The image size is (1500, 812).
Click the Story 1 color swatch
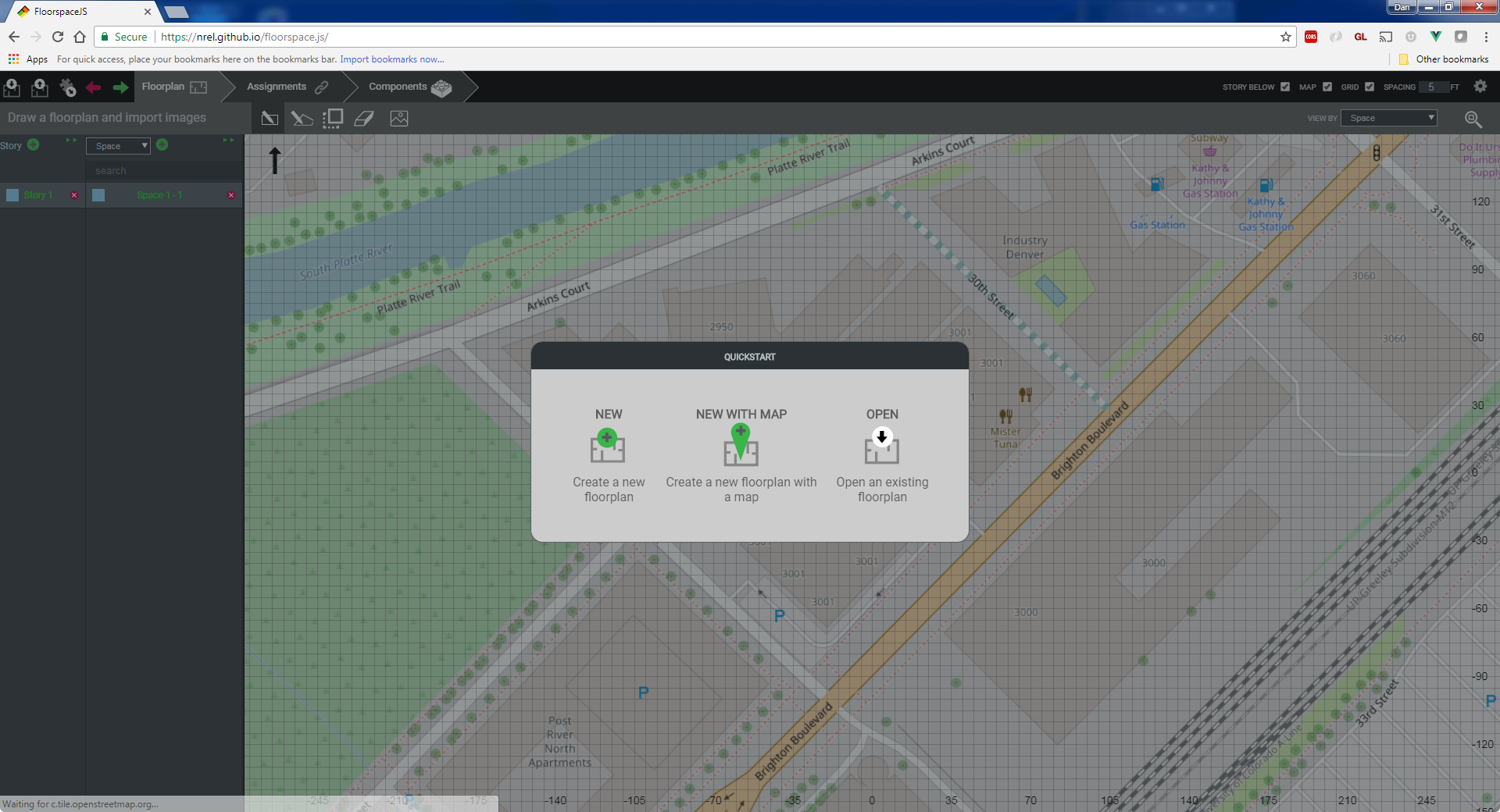12,195
